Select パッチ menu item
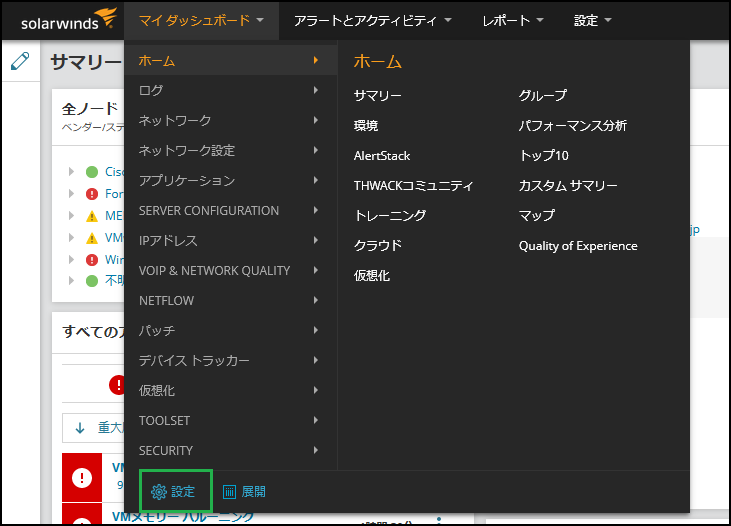The height and width of the screenshot is (526, 731). (231, 331)
